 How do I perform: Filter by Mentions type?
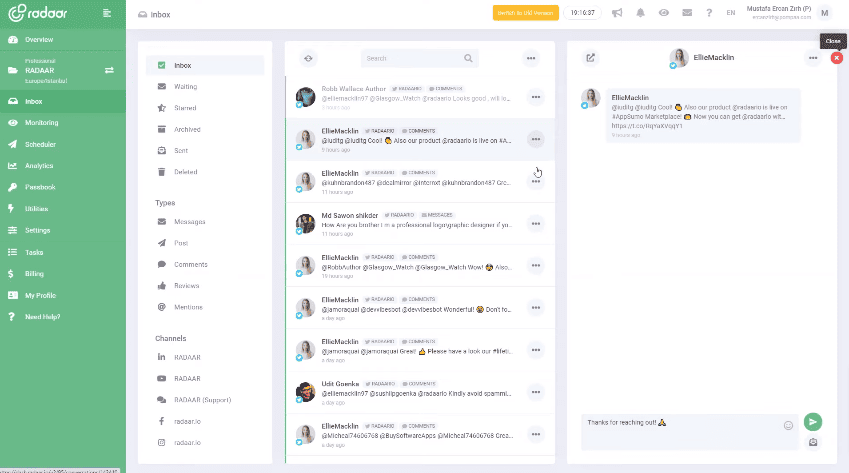(x=188, y=307)
